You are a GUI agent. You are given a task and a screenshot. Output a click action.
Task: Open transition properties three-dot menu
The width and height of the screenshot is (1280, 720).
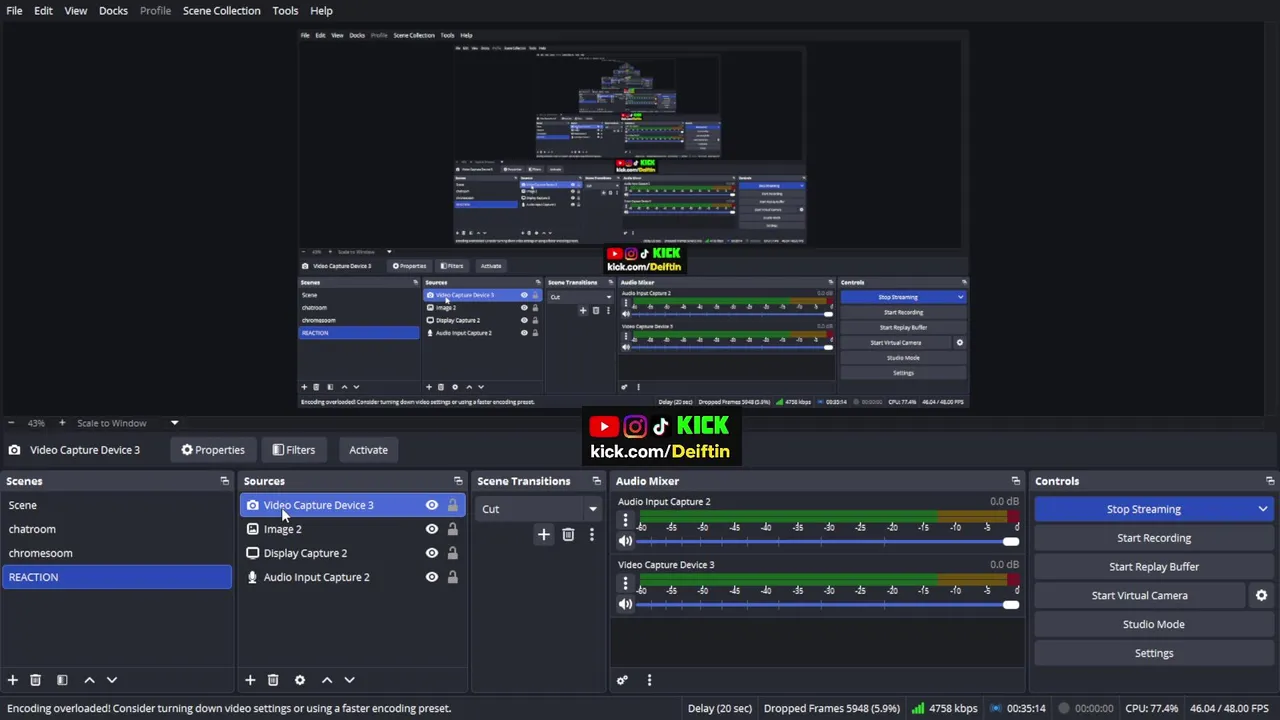pyautogui.click(x=591, y=535)
